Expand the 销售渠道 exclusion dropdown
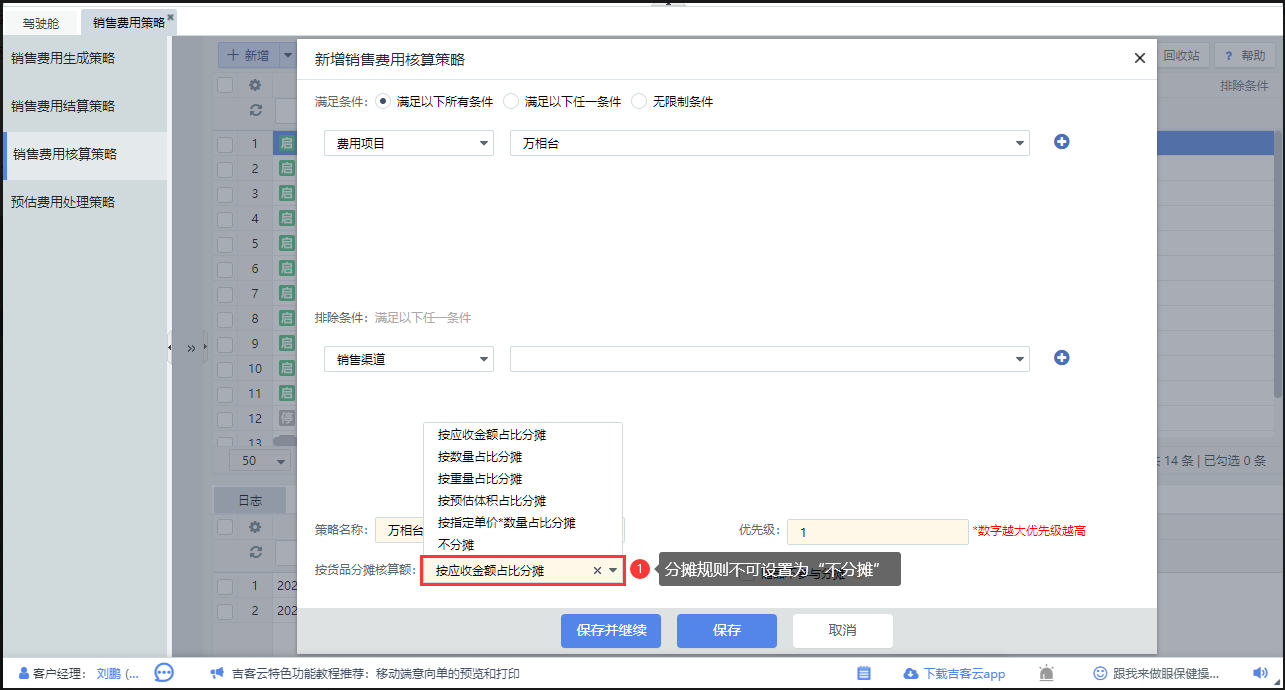The width and height of the screenshot is (1285, 690). coord(408,359)
